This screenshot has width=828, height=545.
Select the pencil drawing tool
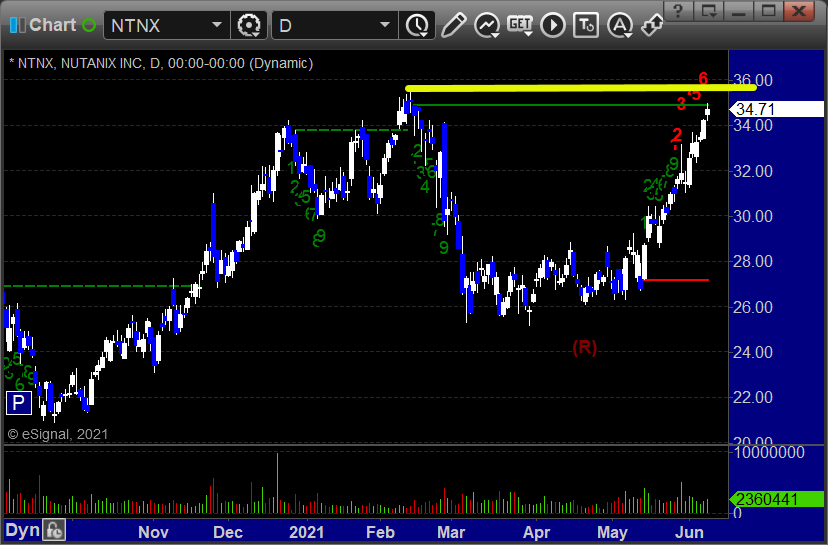click(453, 25)
